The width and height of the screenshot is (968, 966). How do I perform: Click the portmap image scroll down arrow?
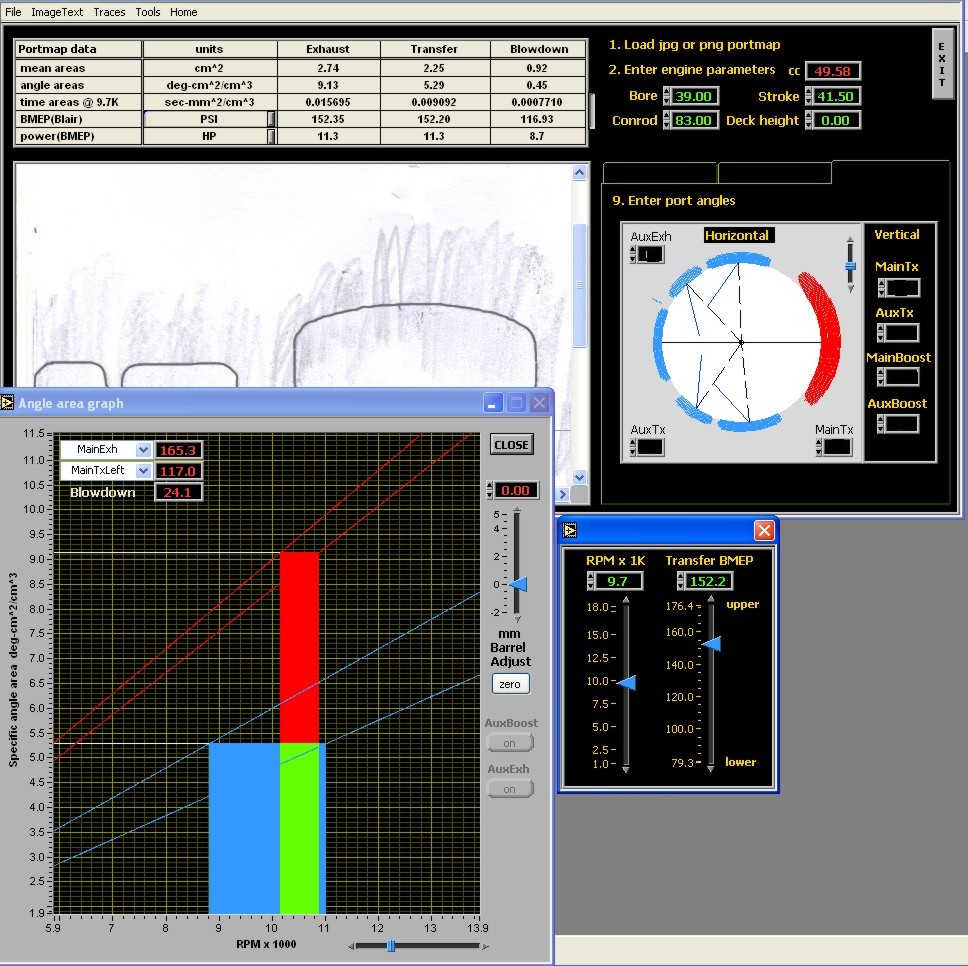(579, 477)
